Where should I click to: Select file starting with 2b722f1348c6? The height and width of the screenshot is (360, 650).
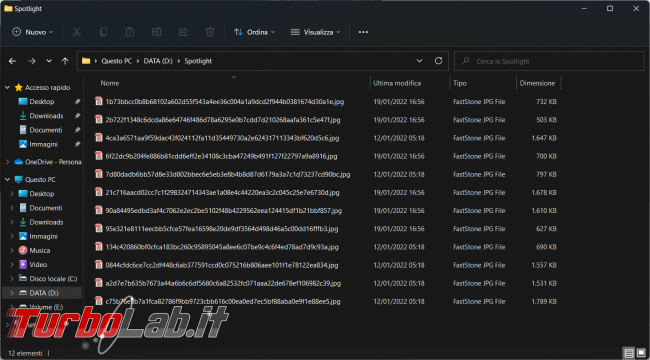[223, 120]
